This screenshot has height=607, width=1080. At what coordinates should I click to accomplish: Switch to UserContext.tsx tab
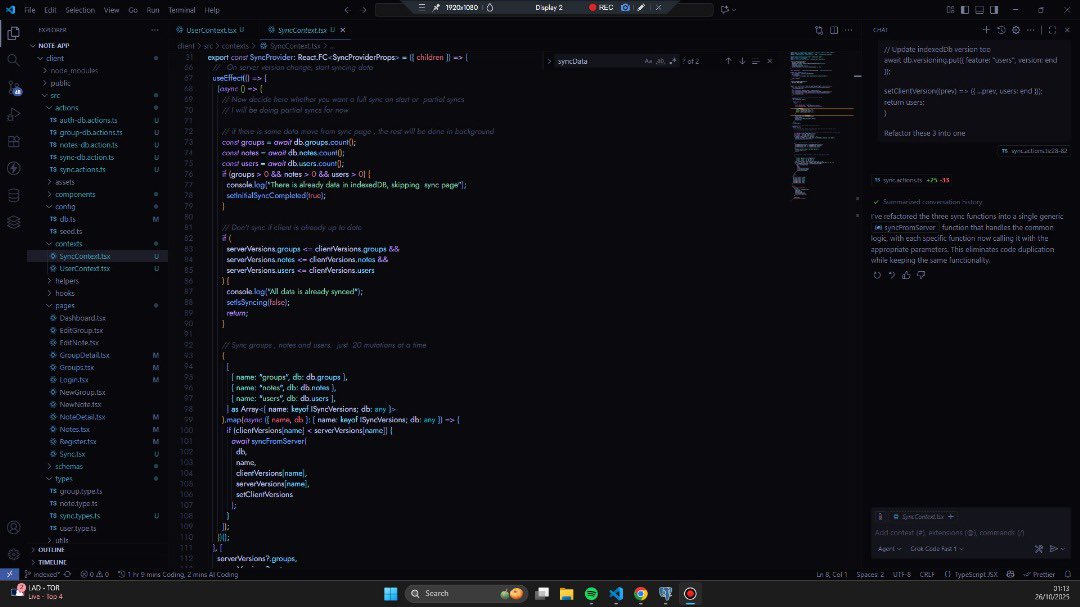pyautogui.click(x=209, y=30)
